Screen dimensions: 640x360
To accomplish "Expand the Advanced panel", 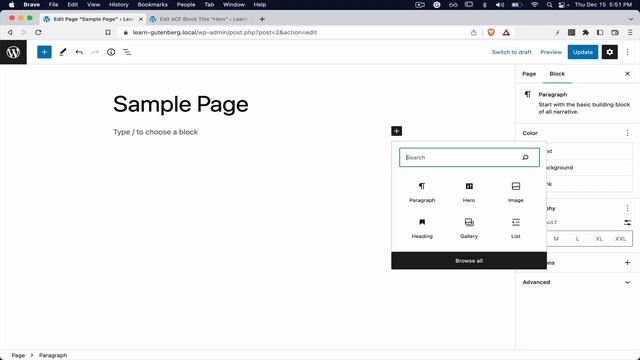I will point(577,282).
